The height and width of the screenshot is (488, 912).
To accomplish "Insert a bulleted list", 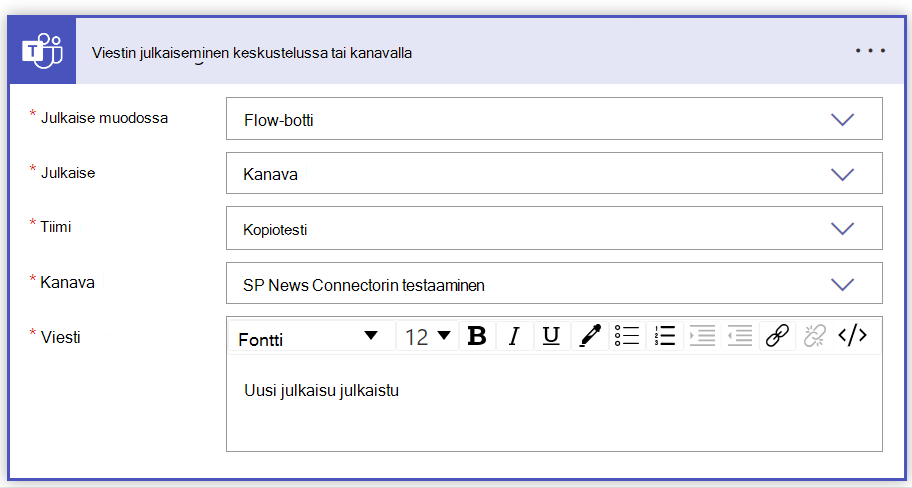I will [x=627, y=336].
